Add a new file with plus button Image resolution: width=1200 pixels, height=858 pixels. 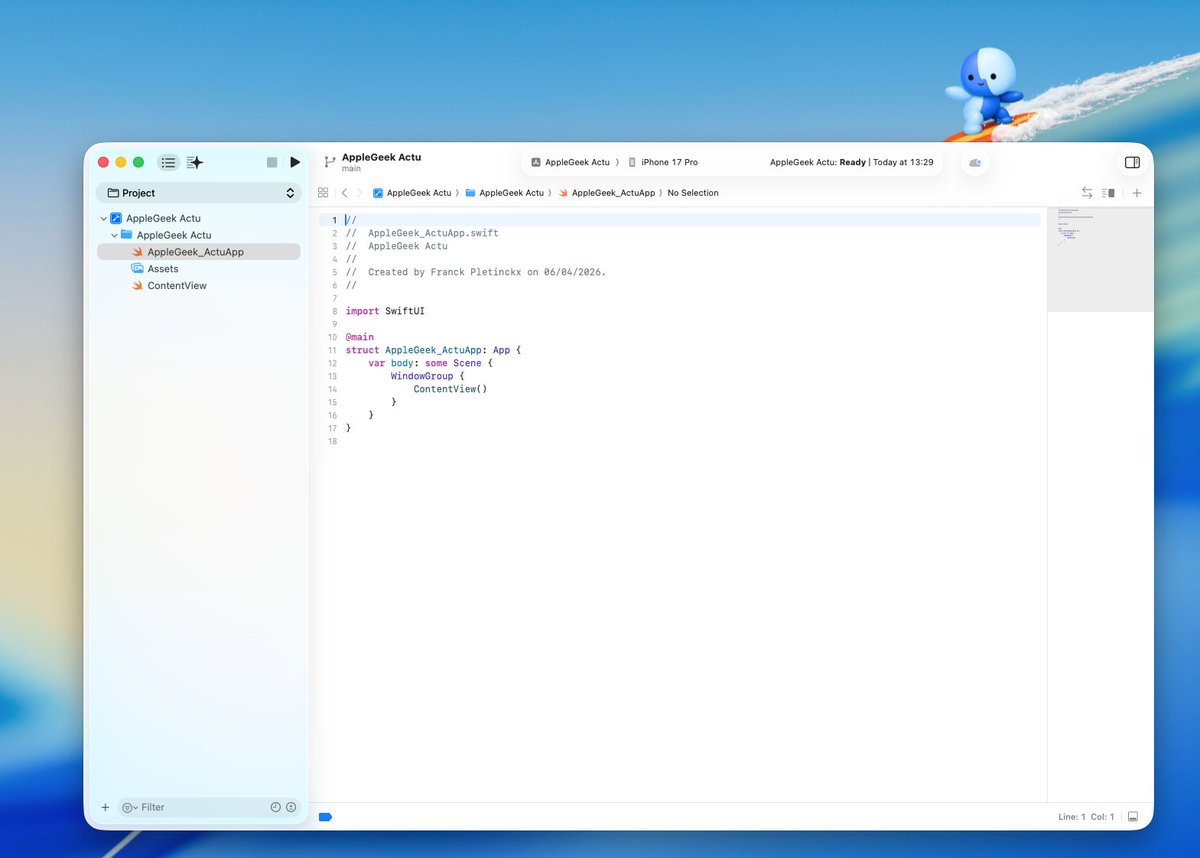(105, 807)
